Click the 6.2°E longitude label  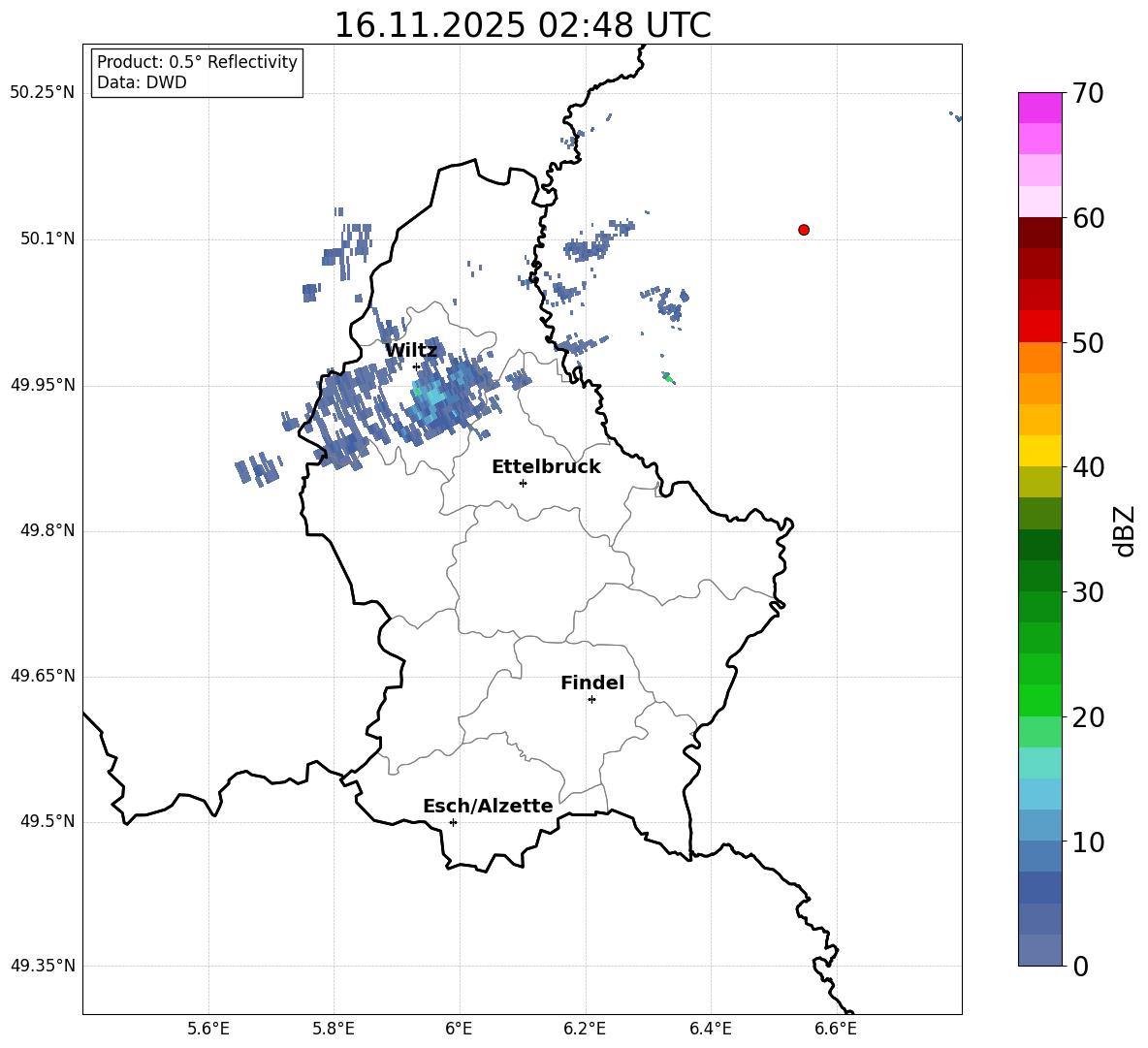585,1029
